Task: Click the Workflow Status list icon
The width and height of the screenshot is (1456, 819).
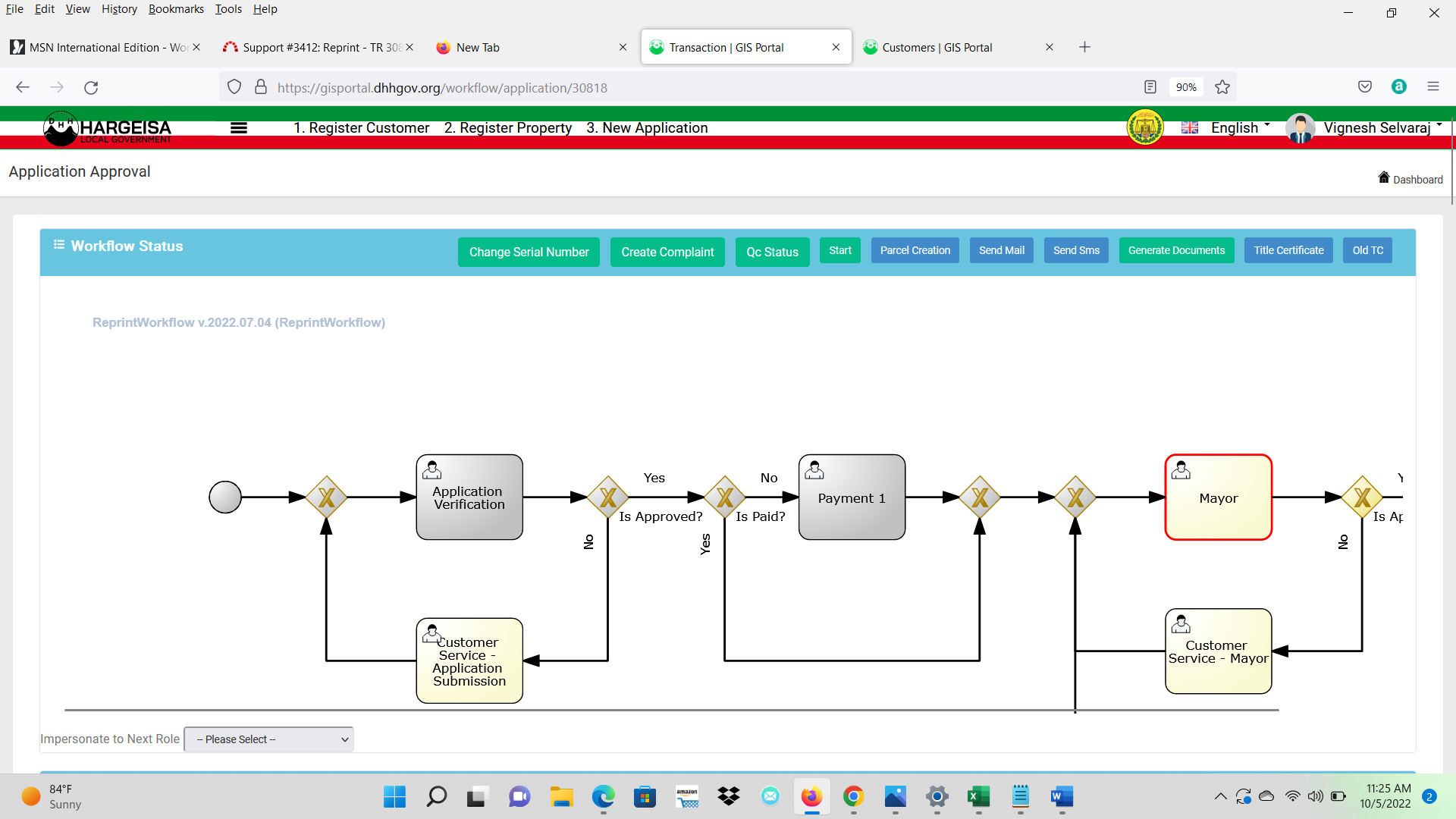Action: point(59,245)
